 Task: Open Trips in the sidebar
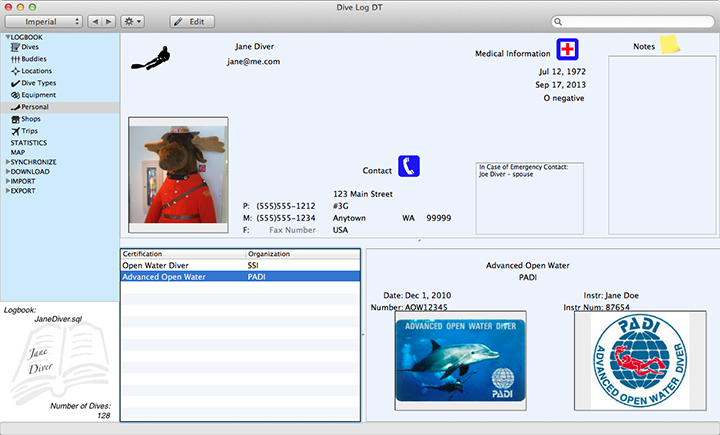click(30, 131)
